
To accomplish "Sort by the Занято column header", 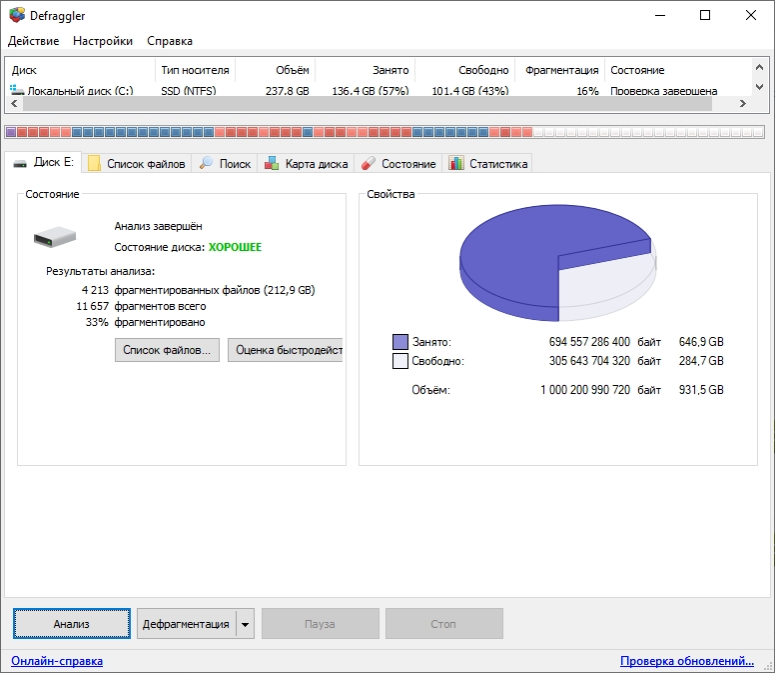I will pyautogui.click(x=365, y=70).
